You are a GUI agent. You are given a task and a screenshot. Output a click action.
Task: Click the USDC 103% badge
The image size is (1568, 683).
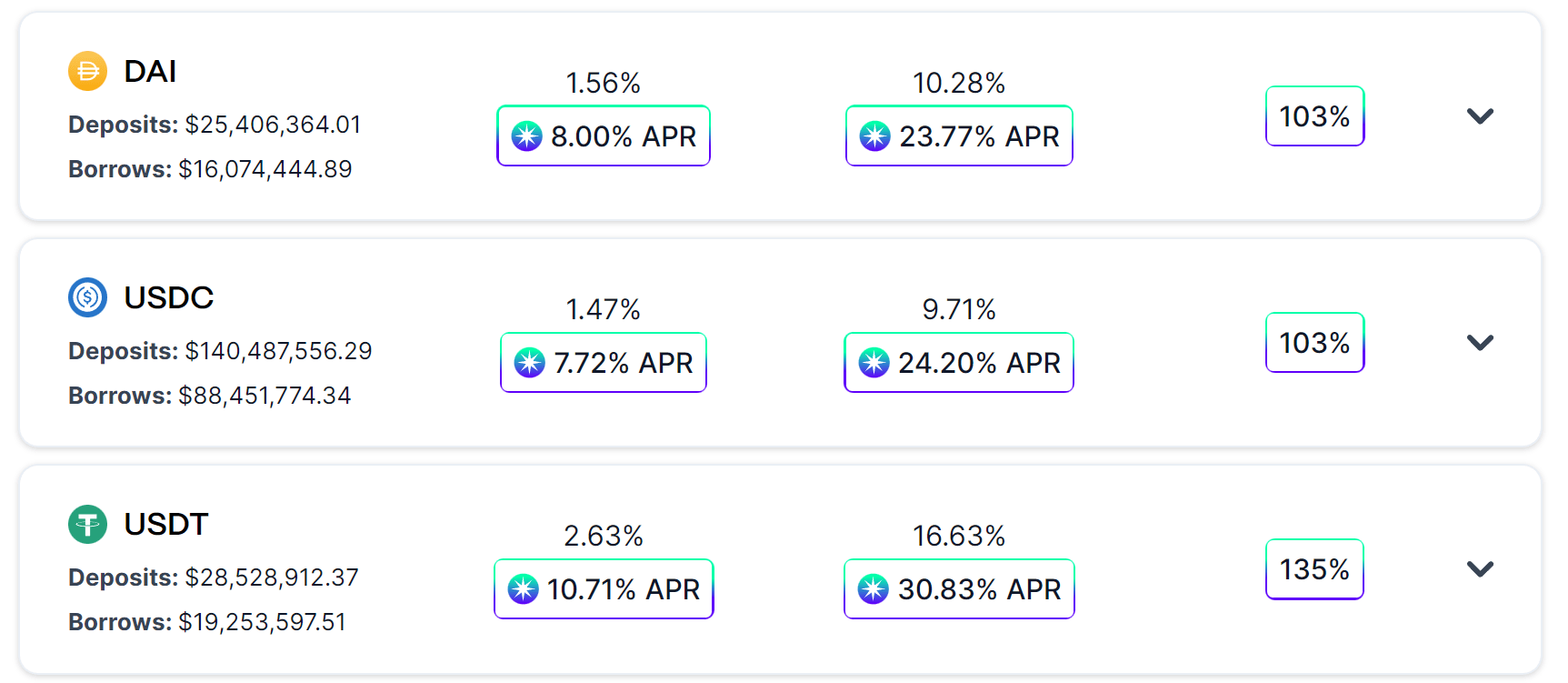pyautogui.click(x=1314, y=343)
